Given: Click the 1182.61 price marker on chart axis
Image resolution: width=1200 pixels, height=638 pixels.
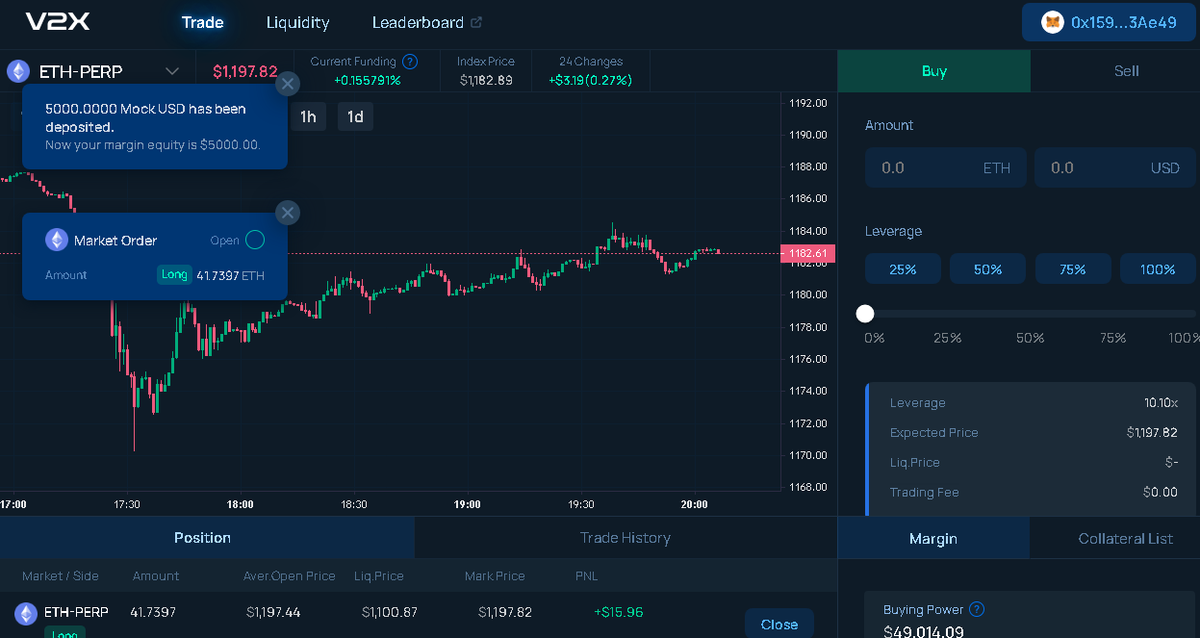Looking at the screenshot, I should click(808, 254).
